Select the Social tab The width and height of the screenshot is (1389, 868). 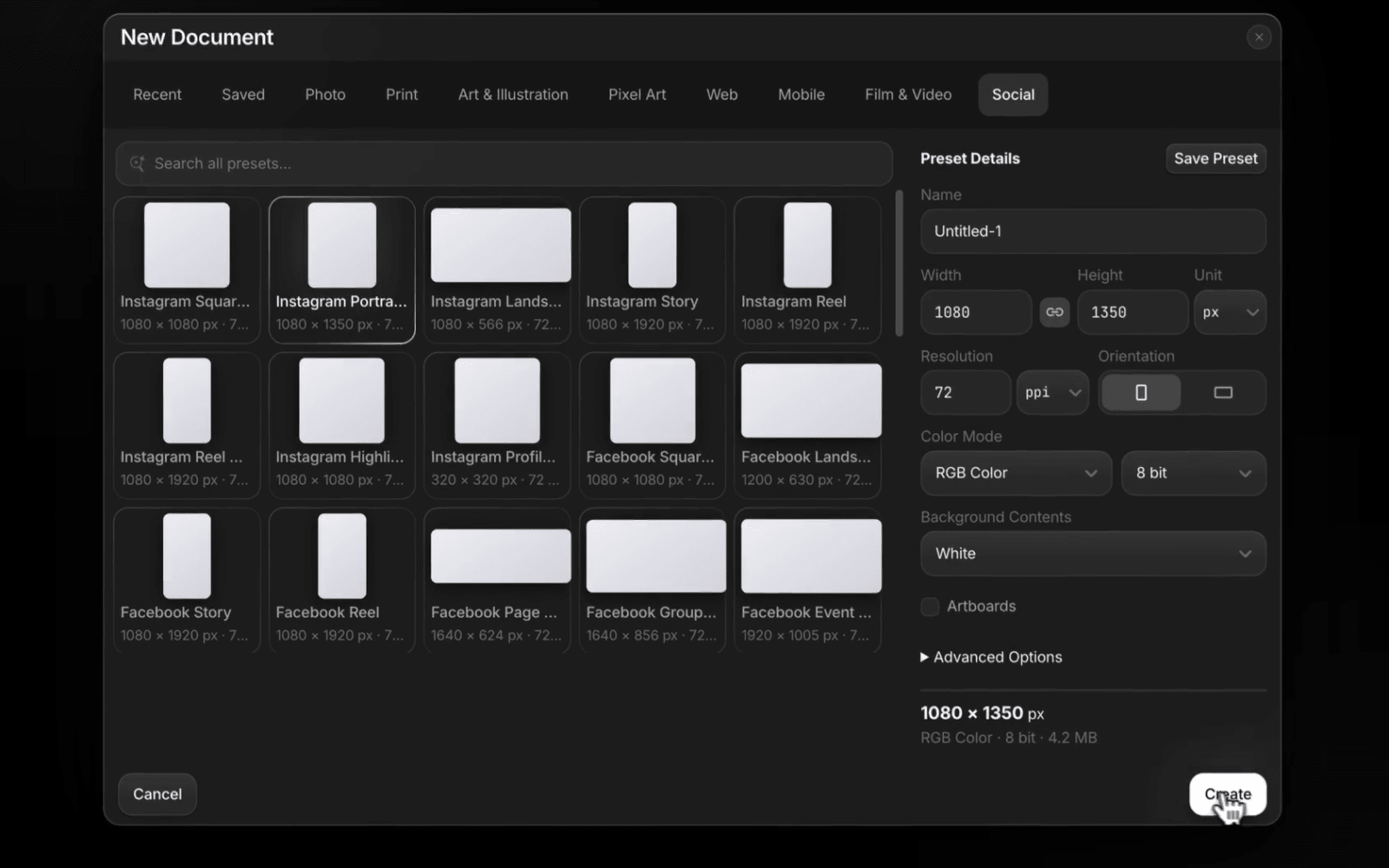tap(1013, 95)
